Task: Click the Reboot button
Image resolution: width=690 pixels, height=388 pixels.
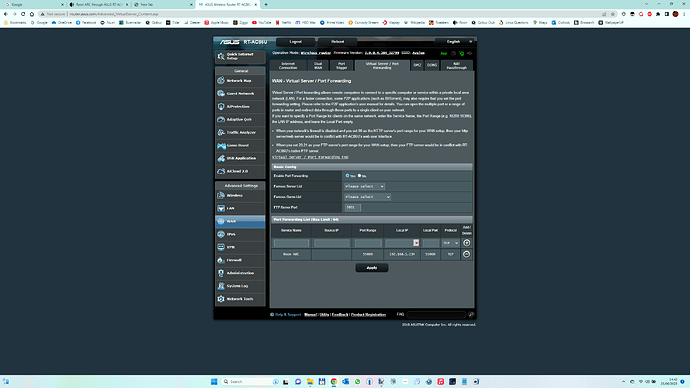Action: tap(338, 42)
